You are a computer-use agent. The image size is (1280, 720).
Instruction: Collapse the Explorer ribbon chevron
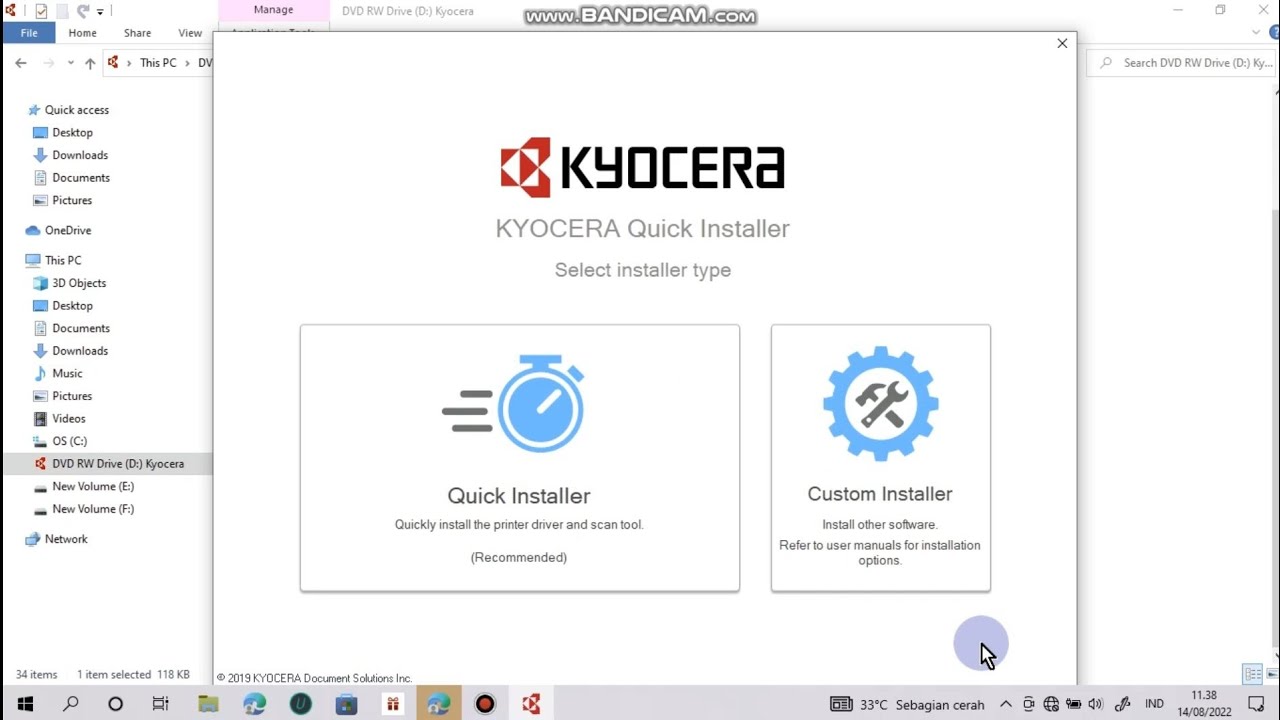tap(1256, 33)
